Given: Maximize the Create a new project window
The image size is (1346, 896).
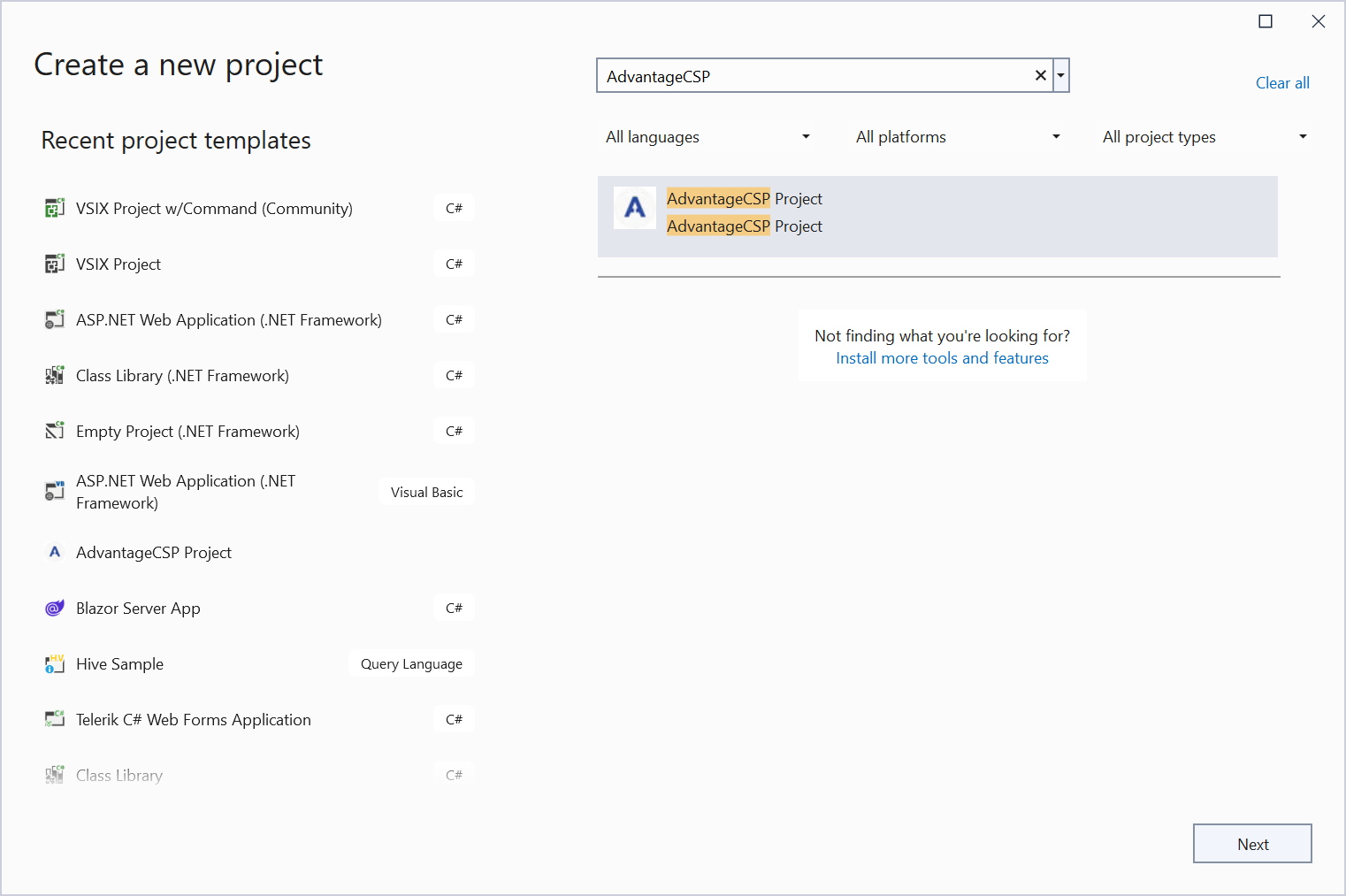Looking at the screenshot, I should click(x=1266, y=21).
